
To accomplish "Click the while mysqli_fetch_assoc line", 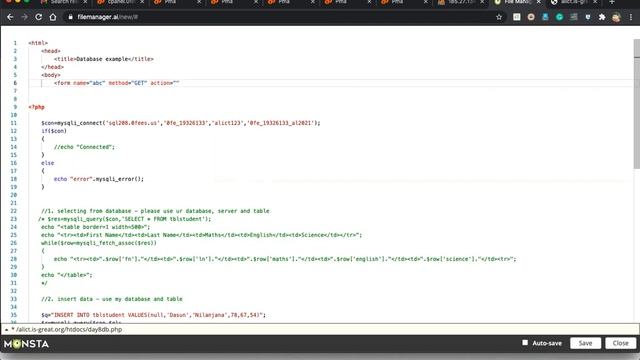I will (99, 243).
